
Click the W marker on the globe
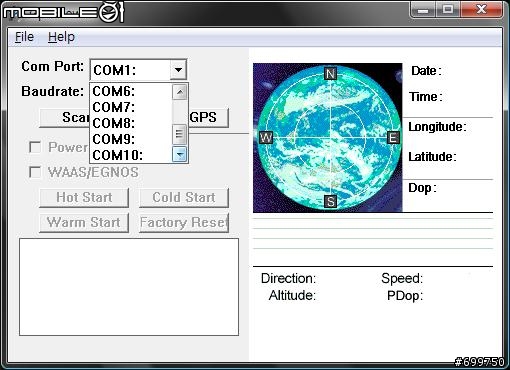tap(266, 137)
